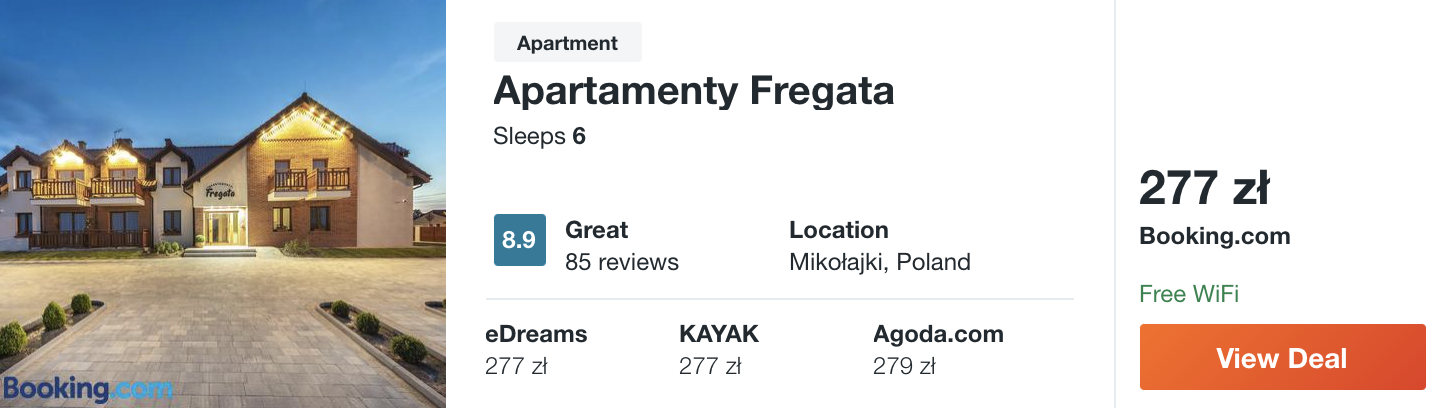Click the 8.9 rating score badge
The height and width of the screenshot is (408, 1440).
click(x=519, y=240)
